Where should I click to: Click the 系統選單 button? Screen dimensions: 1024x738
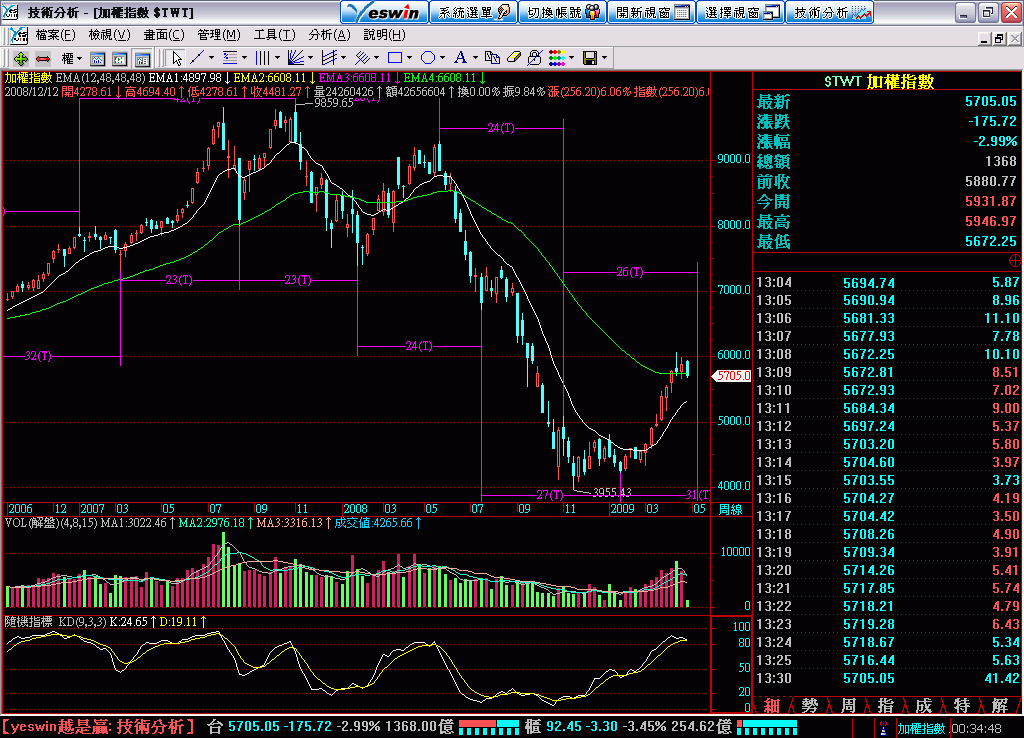click(473, 12)
